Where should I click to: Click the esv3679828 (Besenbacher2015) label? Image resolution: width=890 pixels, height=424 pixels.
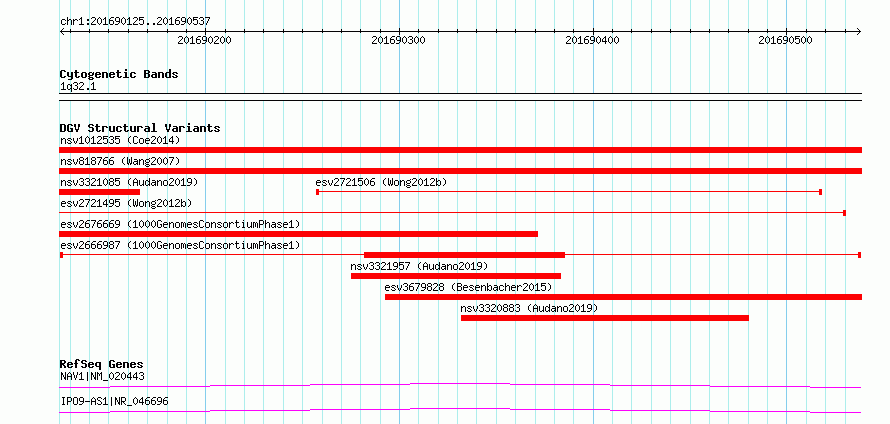[468, 287]
